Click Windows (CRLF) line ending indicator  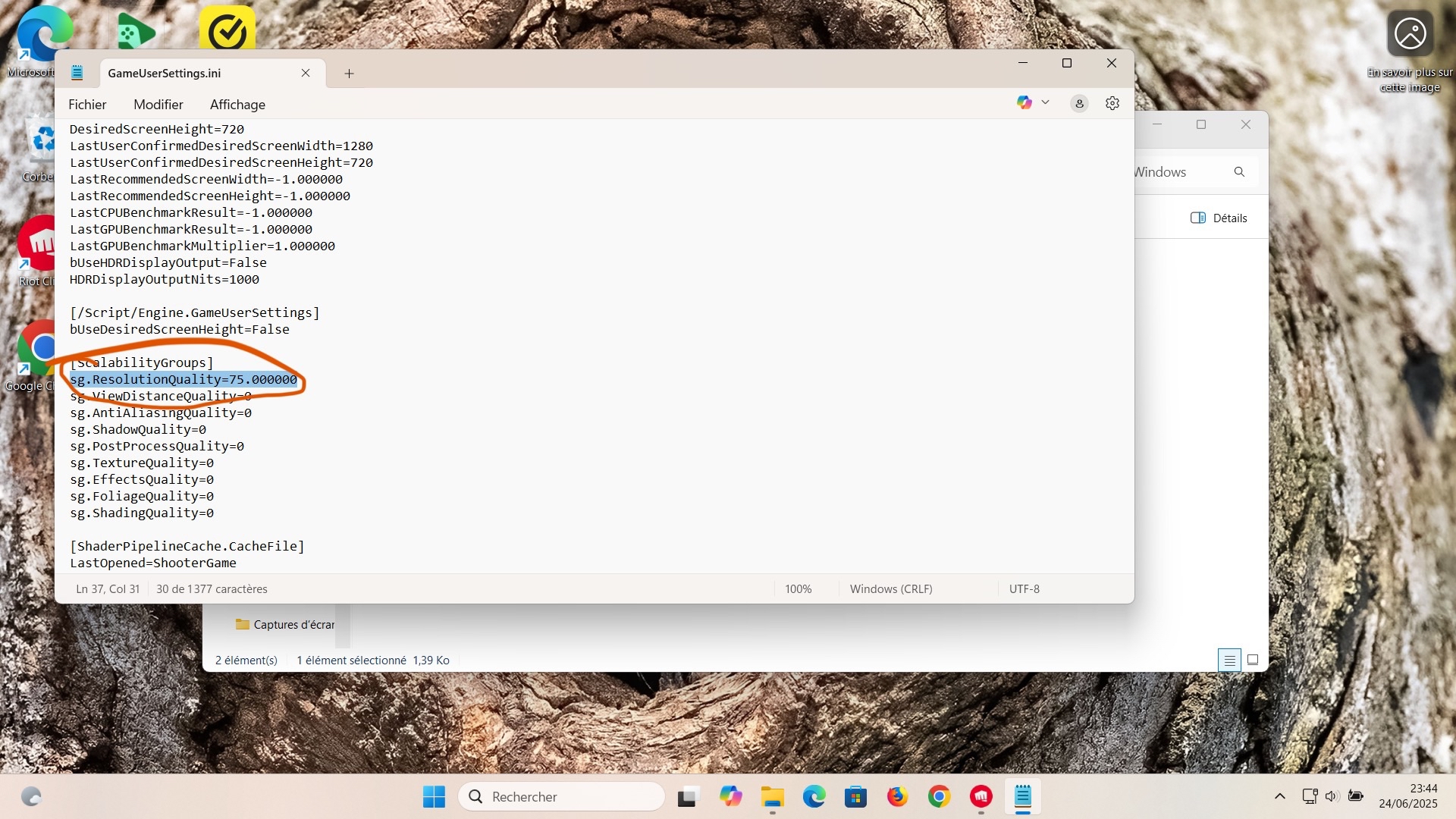tap(891, 589)
